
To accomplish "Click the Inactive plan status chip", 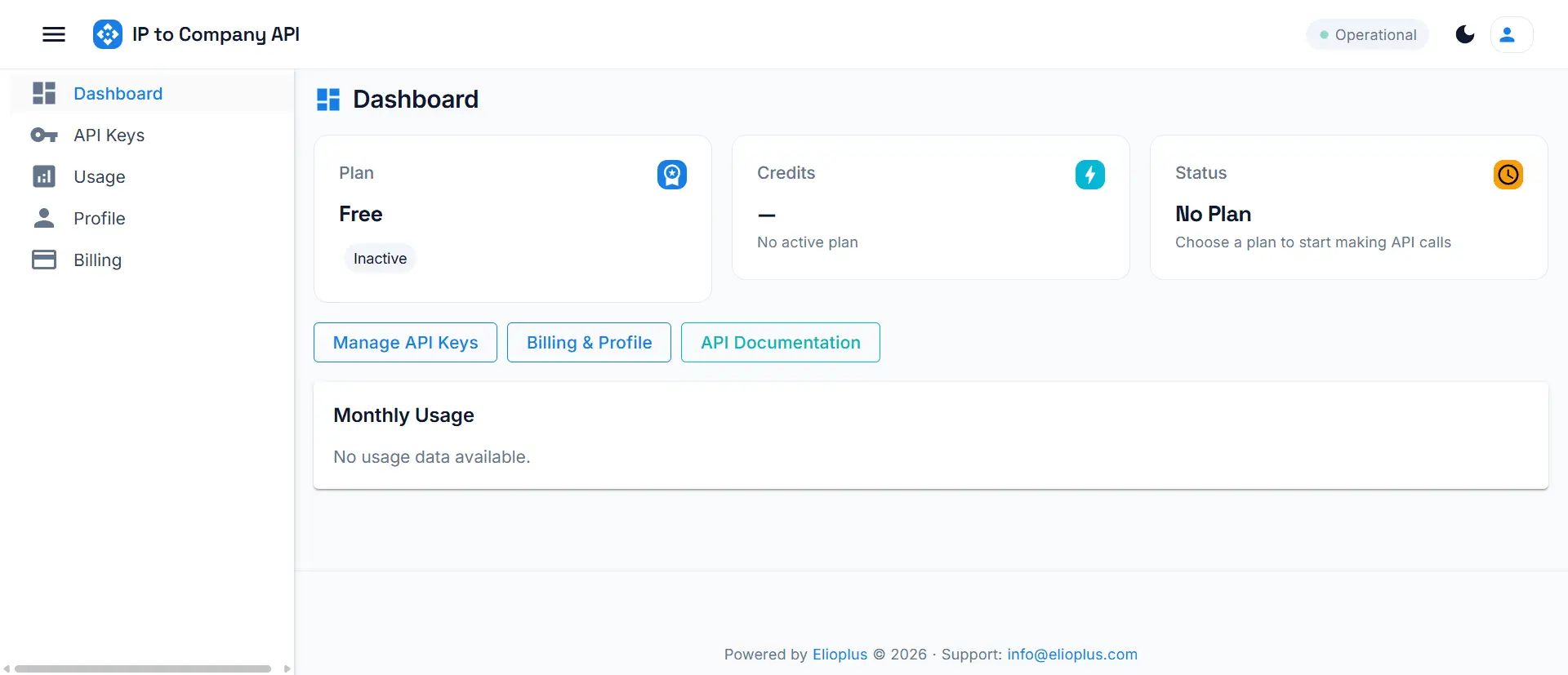I will 380,258.
